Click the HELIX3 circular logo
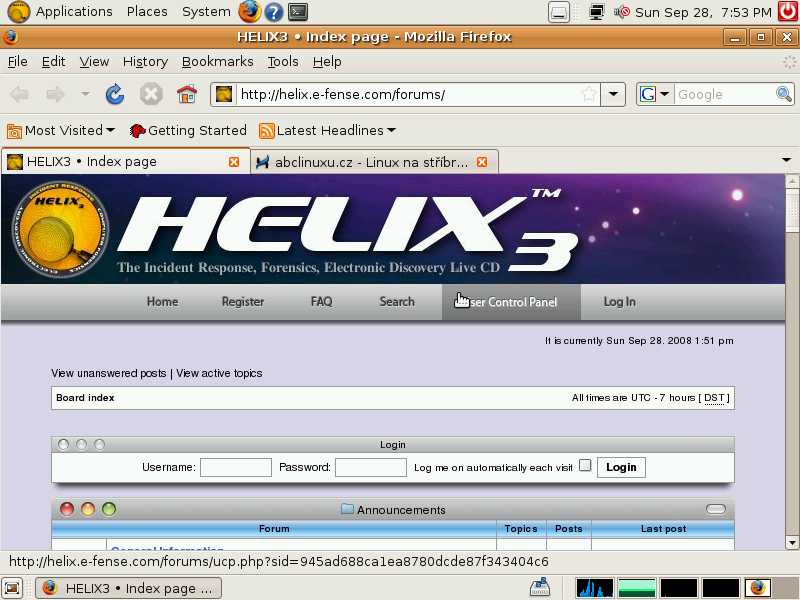Image resolution: width=800 pixels, height=600 pixels. [x=60, y=229]
